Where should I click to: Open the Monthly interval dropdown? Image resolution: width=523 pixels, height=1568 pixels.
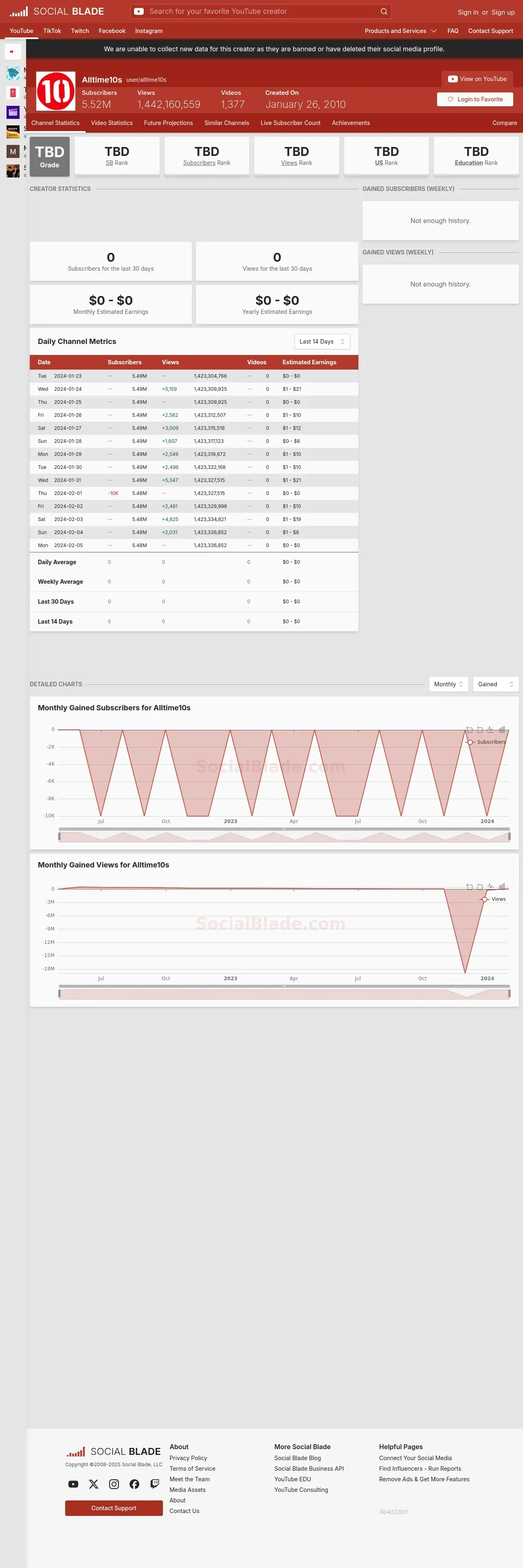point(449,684)
